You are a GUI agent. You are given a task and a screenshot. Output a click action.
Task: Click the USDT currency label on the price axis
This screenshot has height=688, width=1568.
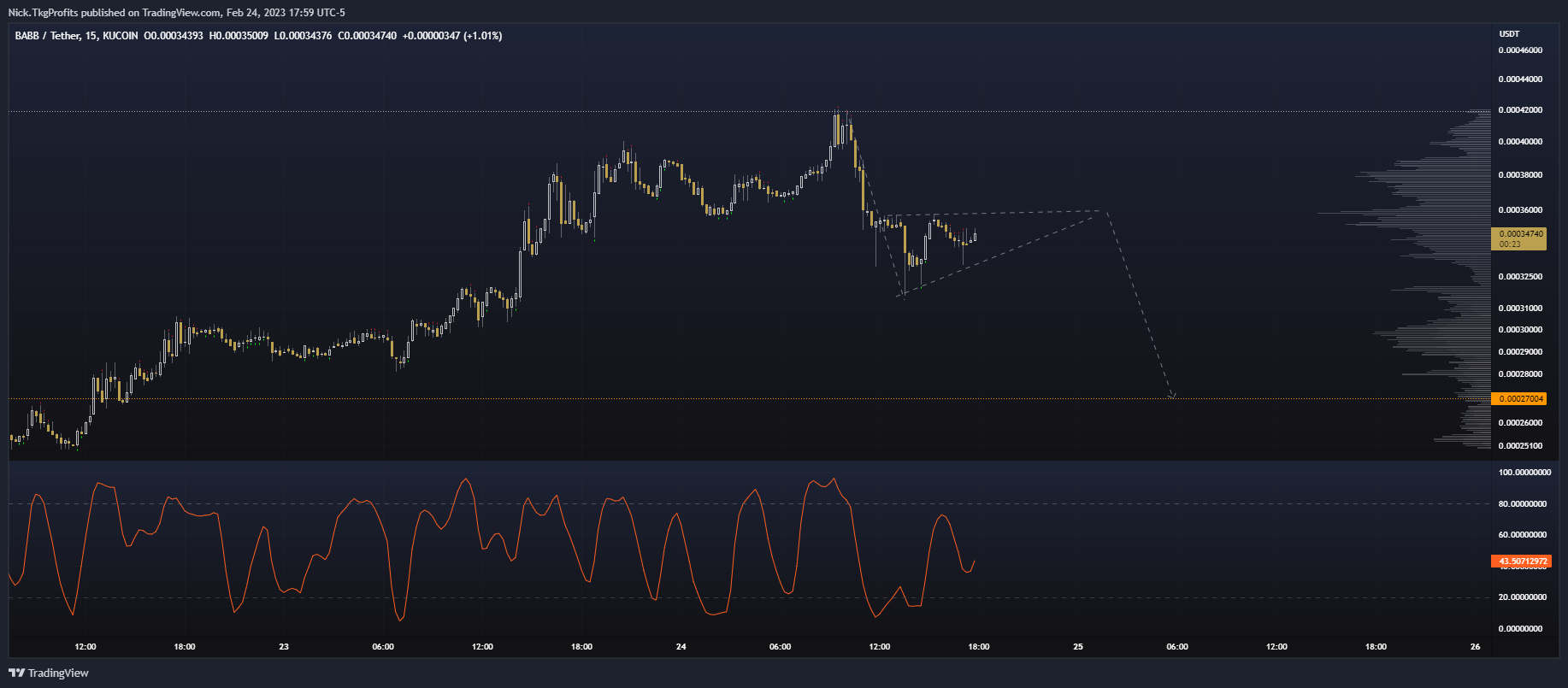(x=1510, y=34)
